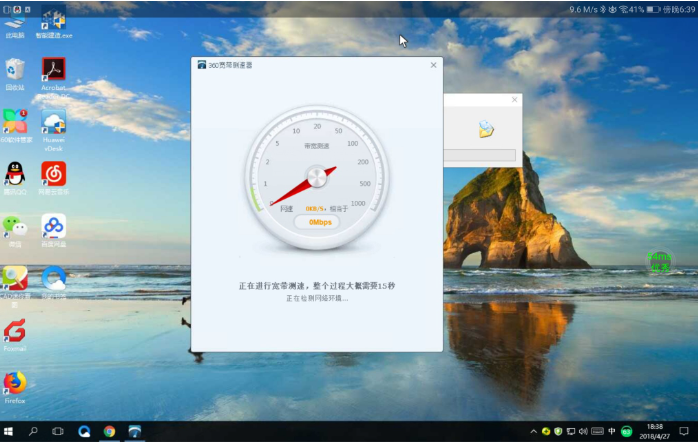Open taskbar search magnifier

click(x=33, y=431)
